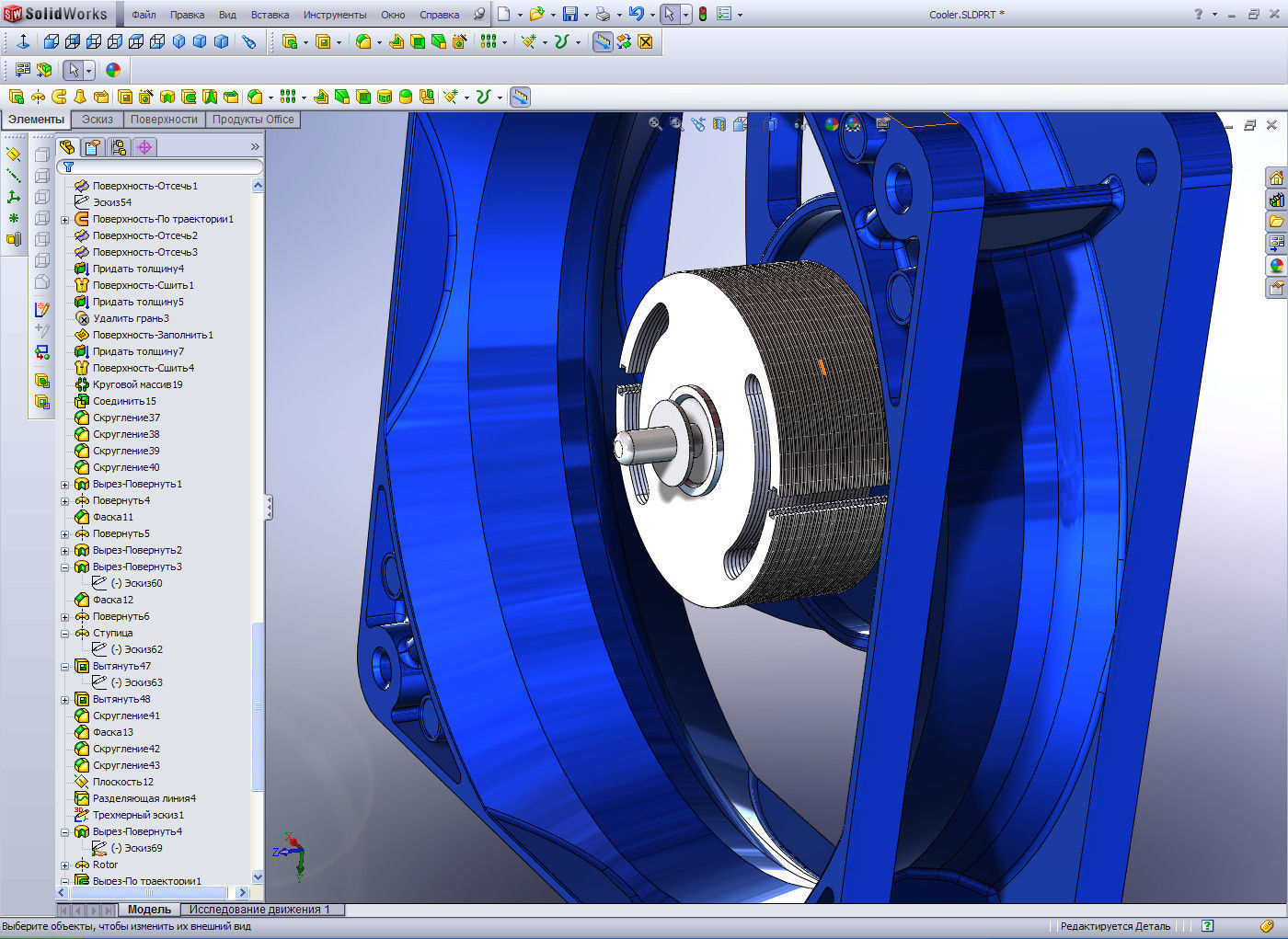Viewport: 1288px width, 939px height.
Task: Click the Print icon
Action: click(x=603, y=14)
